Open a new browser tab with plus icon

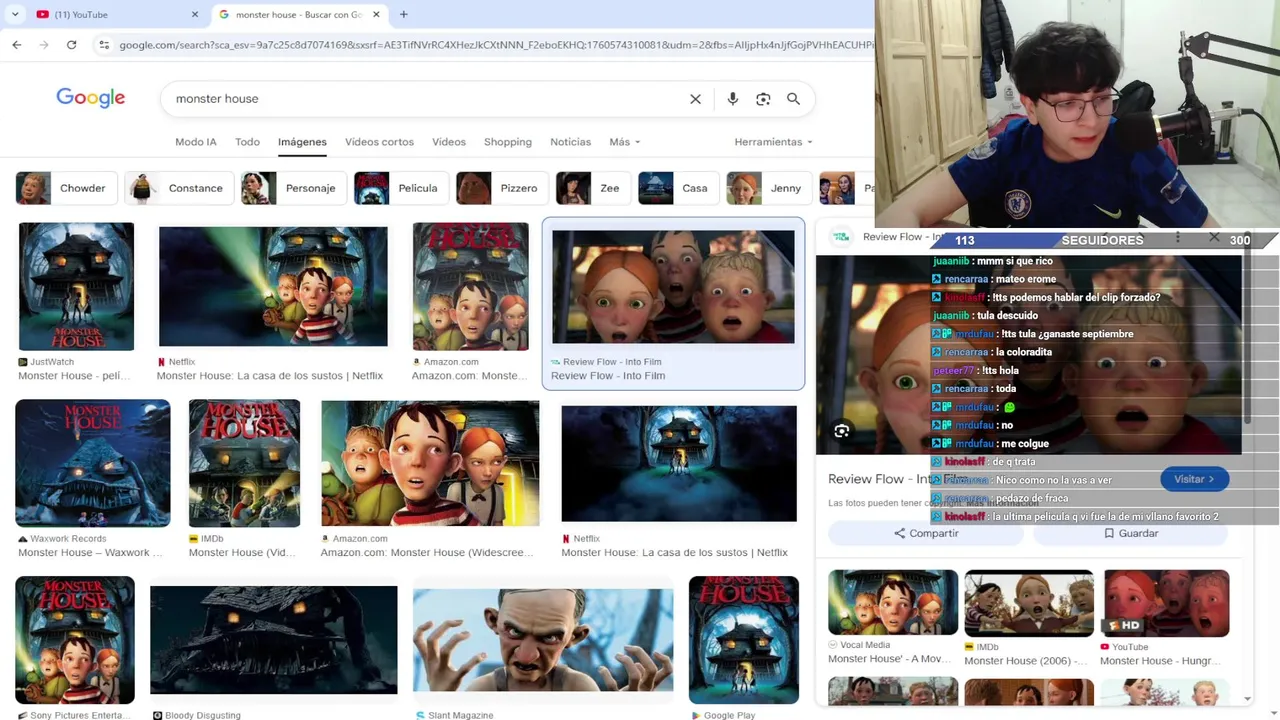click(403, 14)
